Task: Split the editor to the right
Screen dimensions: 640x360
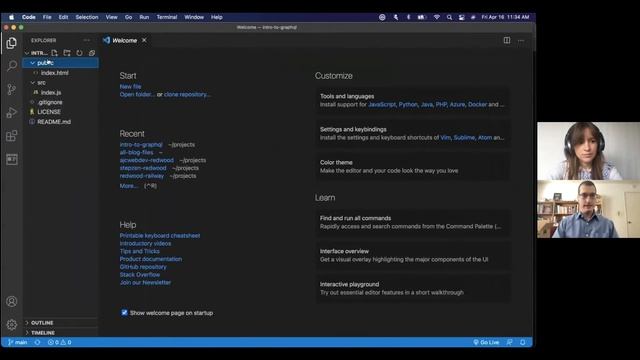Action: point(507,40)
